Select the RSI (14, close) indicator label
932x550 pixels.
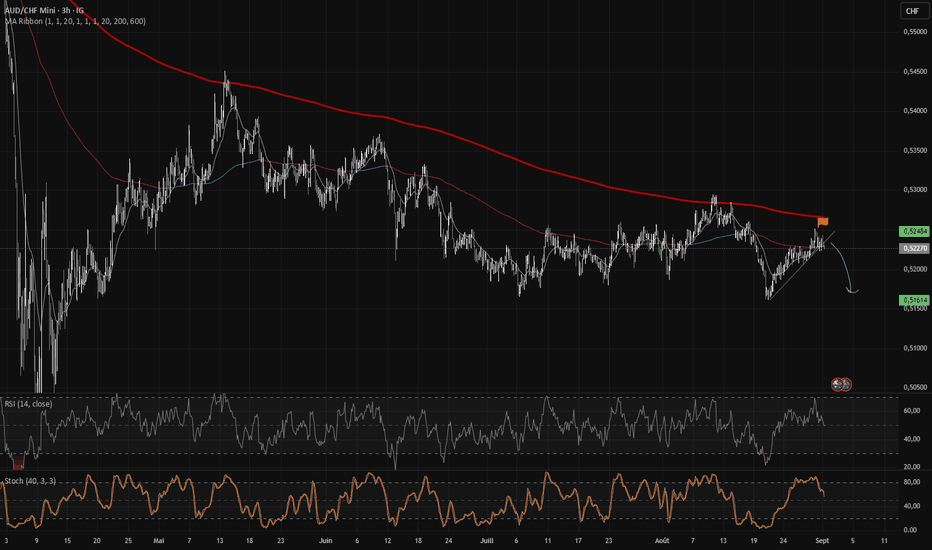coord(29,404)
